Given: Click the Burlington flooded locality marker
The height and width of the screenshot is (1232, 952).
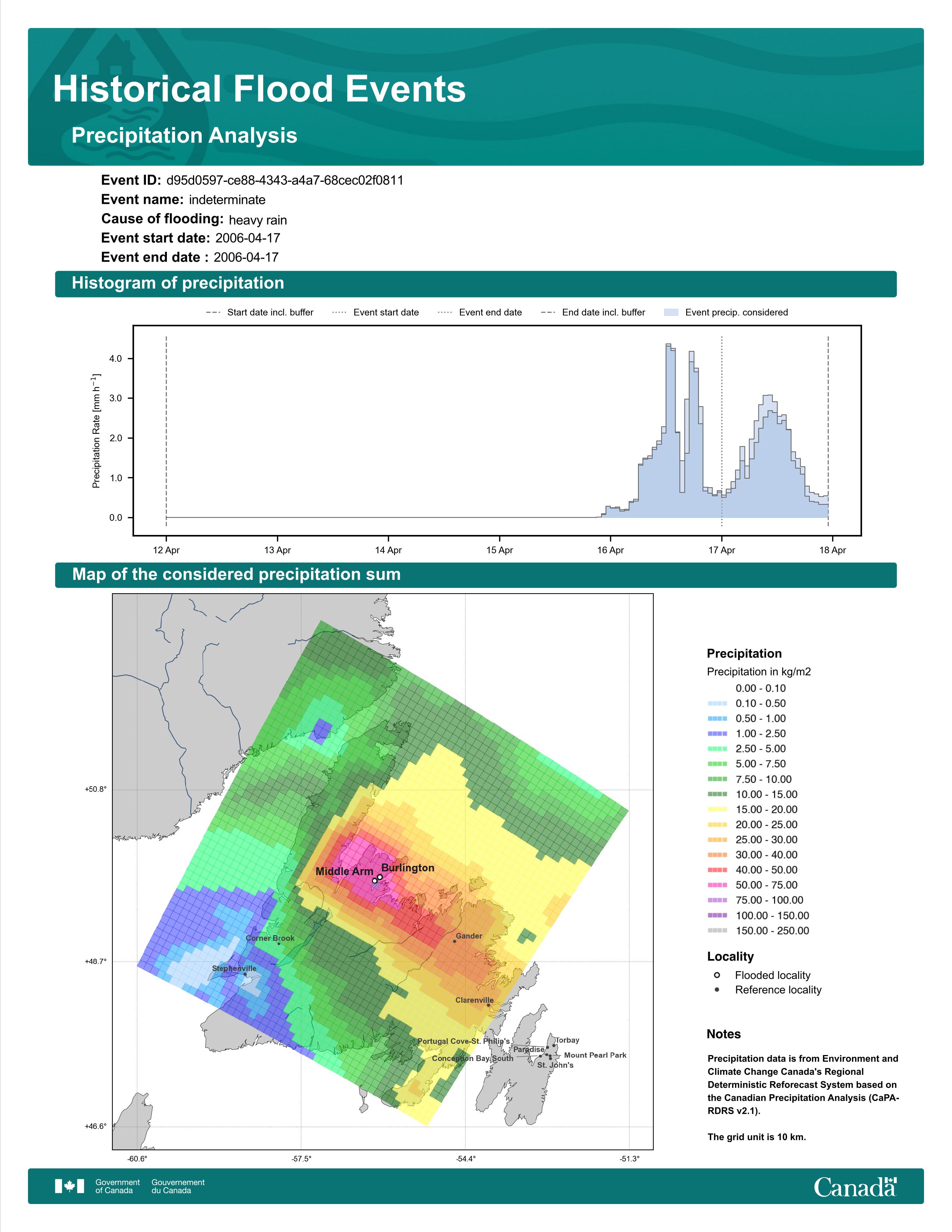Looking at the screenshot, I should (x=380, y=877).
